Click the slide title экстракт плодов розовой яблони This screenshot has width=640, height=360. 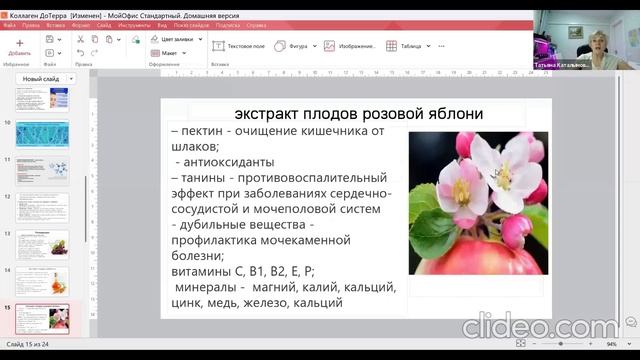[359, 113]
